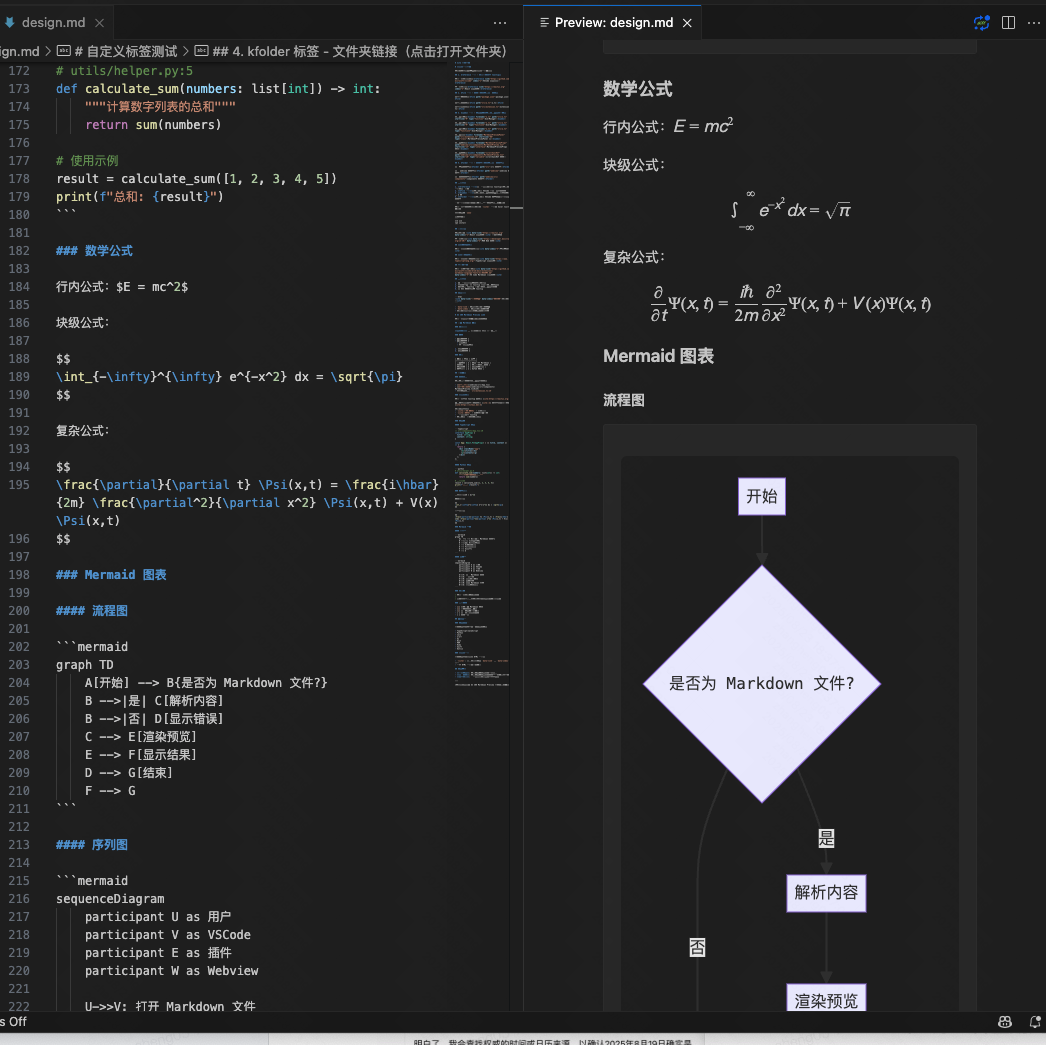The width and height of the screenshot is (1046, 1045).
Task: Click the rendered Schrödinger equation in preview
Action: [x=791, y=303]
